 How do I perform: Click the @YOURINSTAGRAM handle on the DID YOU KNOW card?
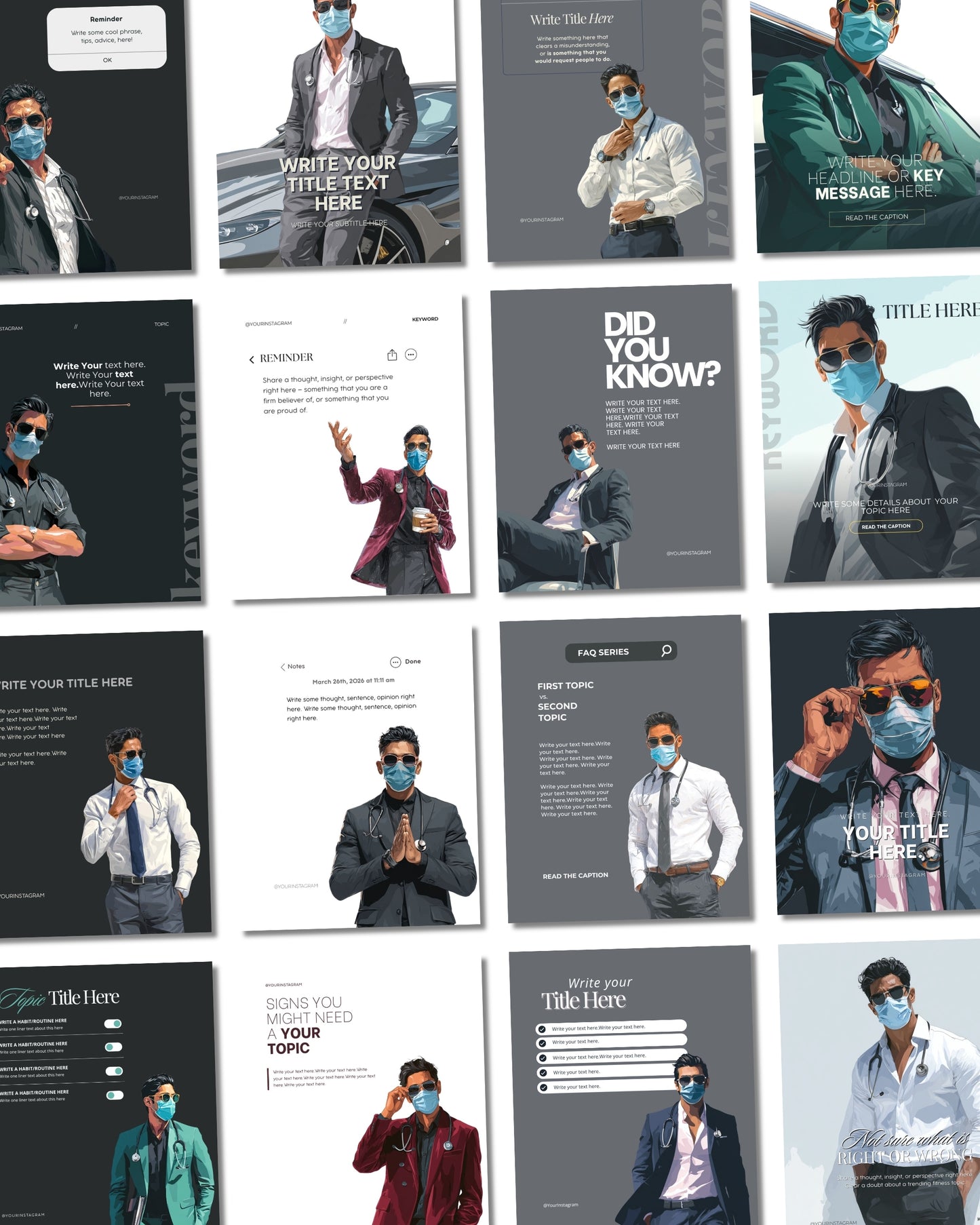[688, 553]
